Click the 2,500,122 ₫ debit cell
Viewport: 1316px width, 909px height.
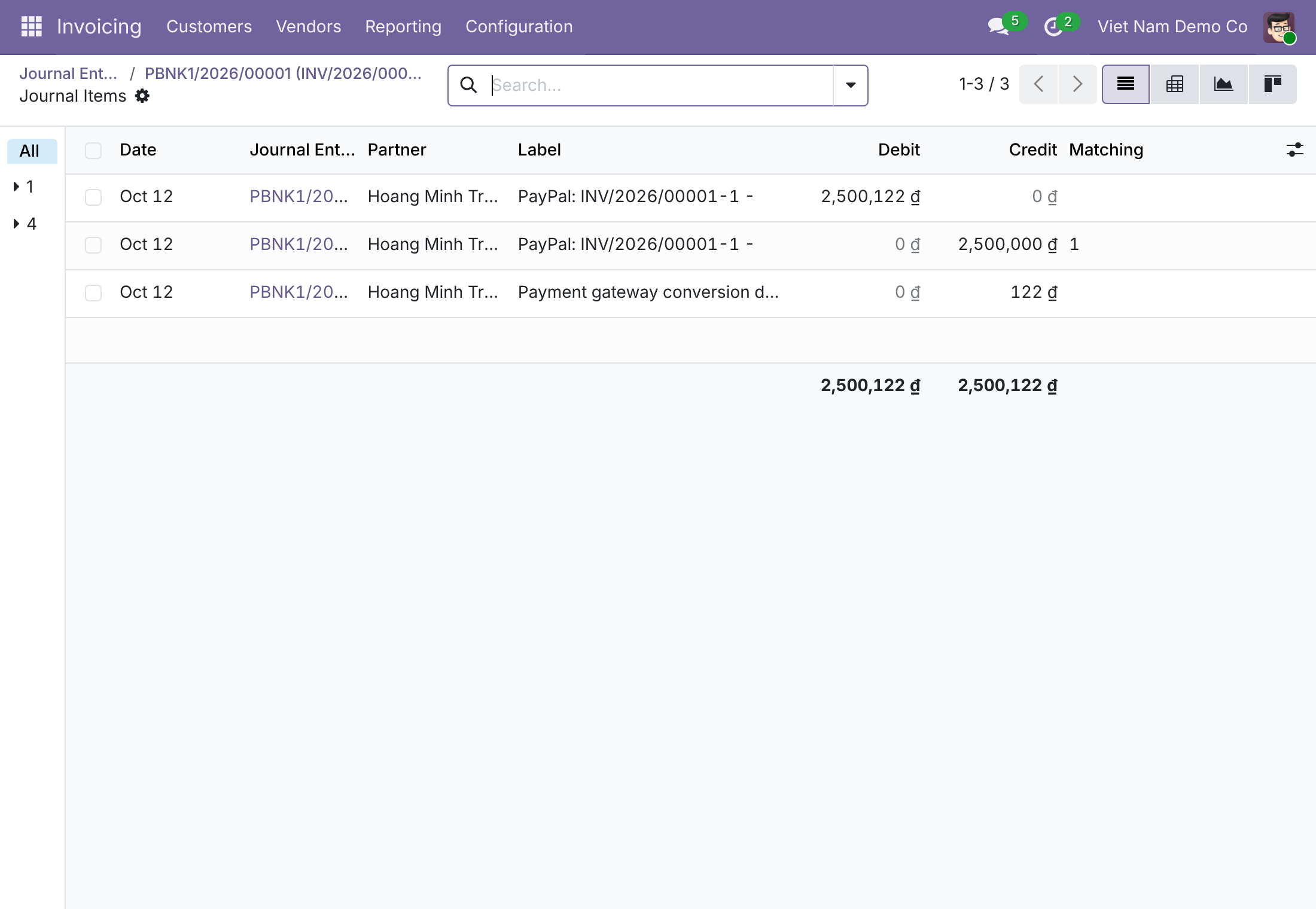click(x=870, y=196)
